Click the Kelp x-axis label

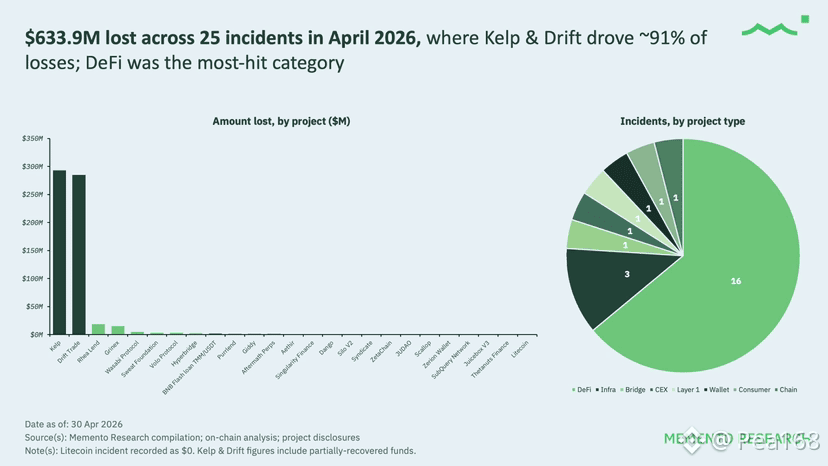click(x=55, y=346)
